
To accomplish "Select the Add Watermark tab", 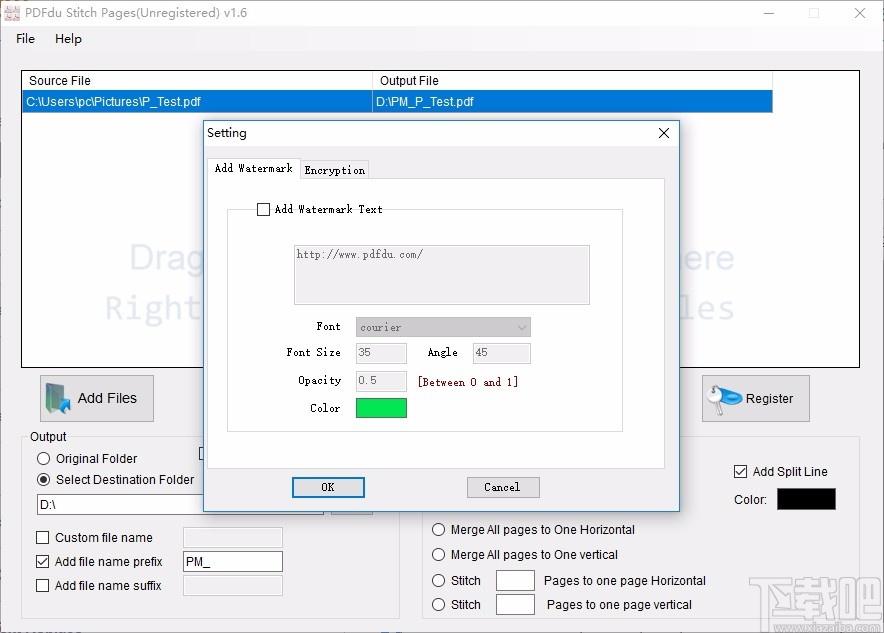I will [x=254, y=168].
